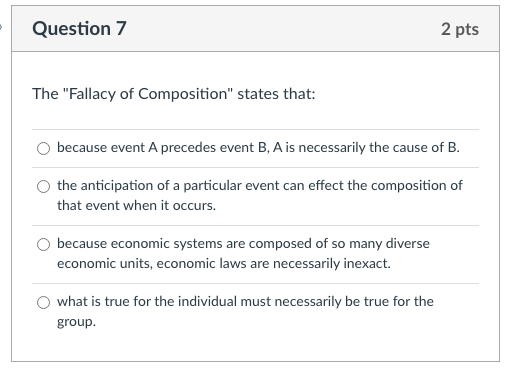Viewport: 519px width, 384px height.
Task: Click the words 'states that:' in the prompt
Action: click(x=276, y=94)
